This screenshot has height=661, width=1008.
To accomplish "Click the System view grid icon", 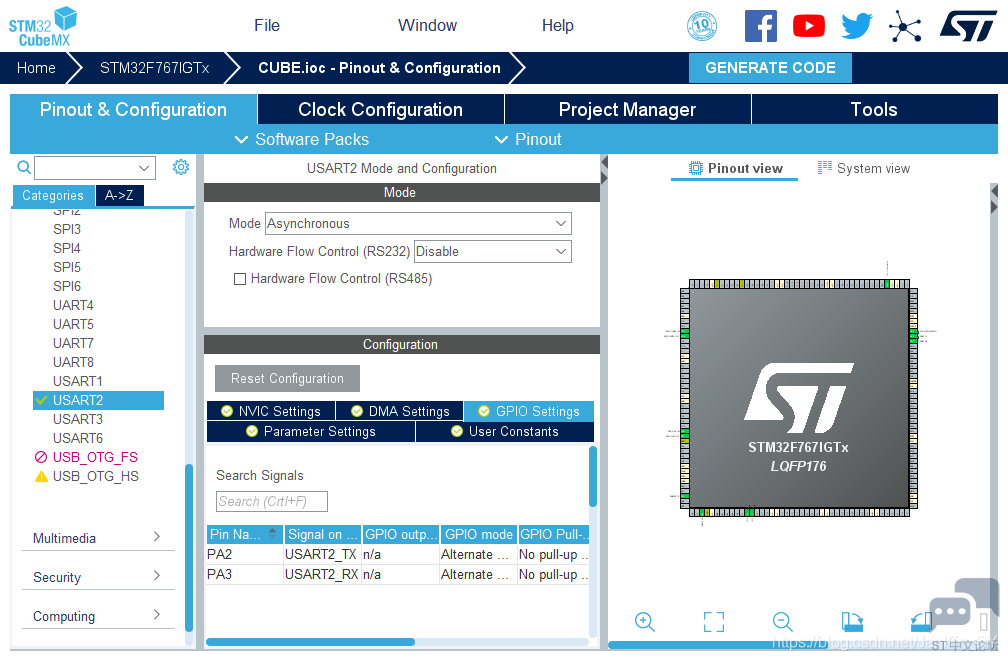I will pos(825,168).
